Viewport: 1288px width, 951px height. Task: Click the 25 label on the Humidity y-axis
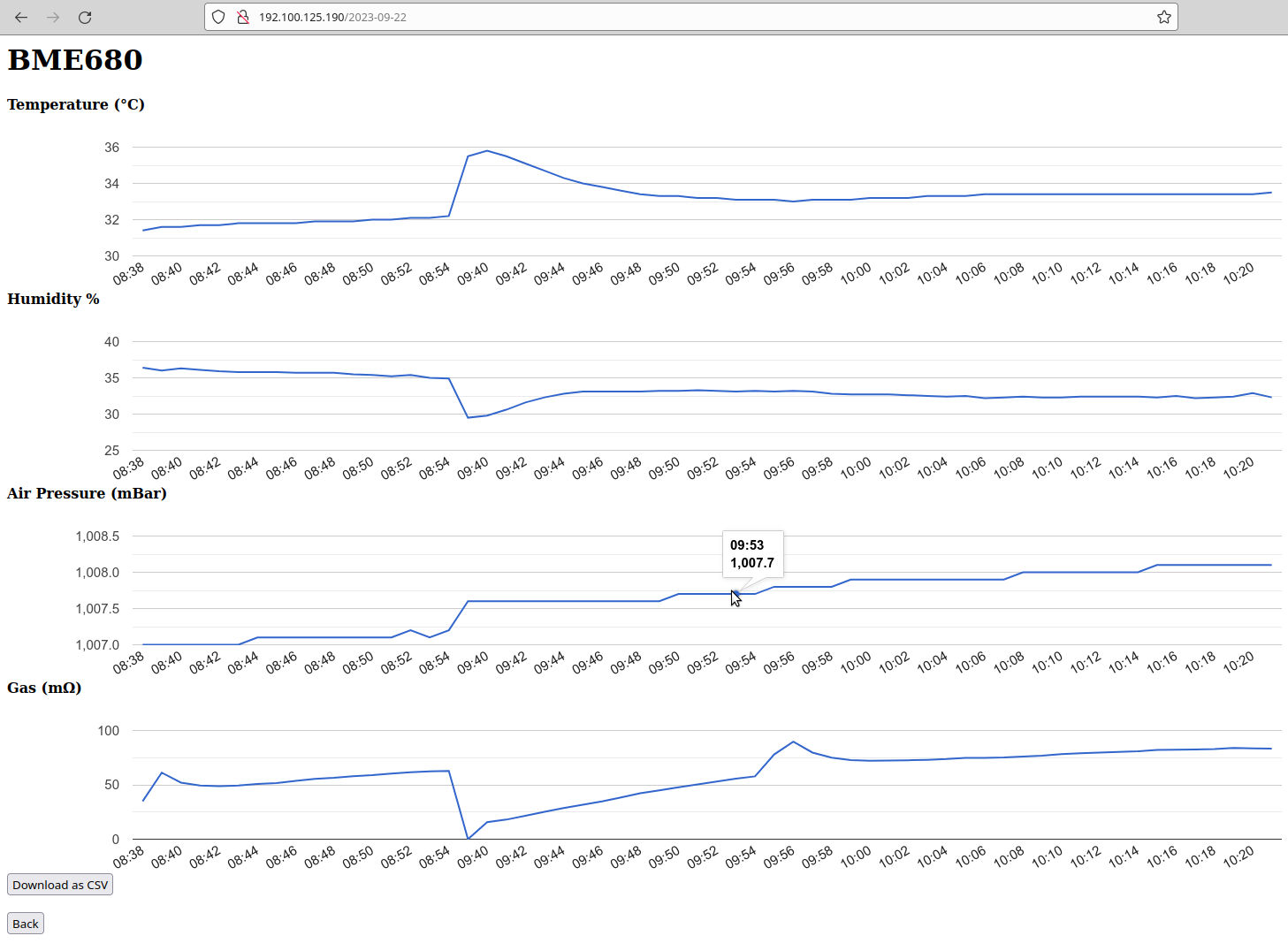click(x=111, y=451)
